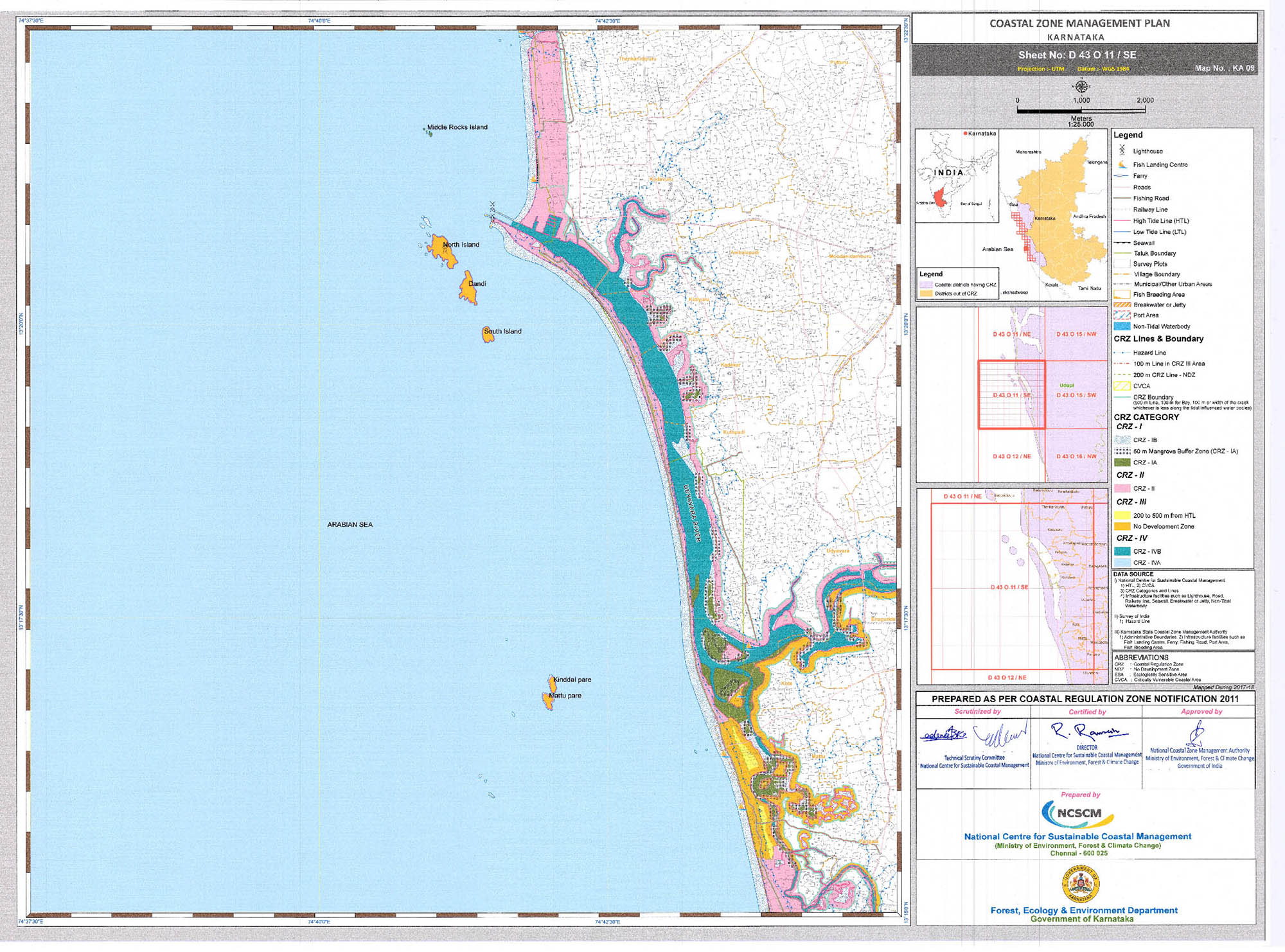Click the Middle Rocks Island label
Viewport: 1285px width, 952px height.
[x=457, y=127]
